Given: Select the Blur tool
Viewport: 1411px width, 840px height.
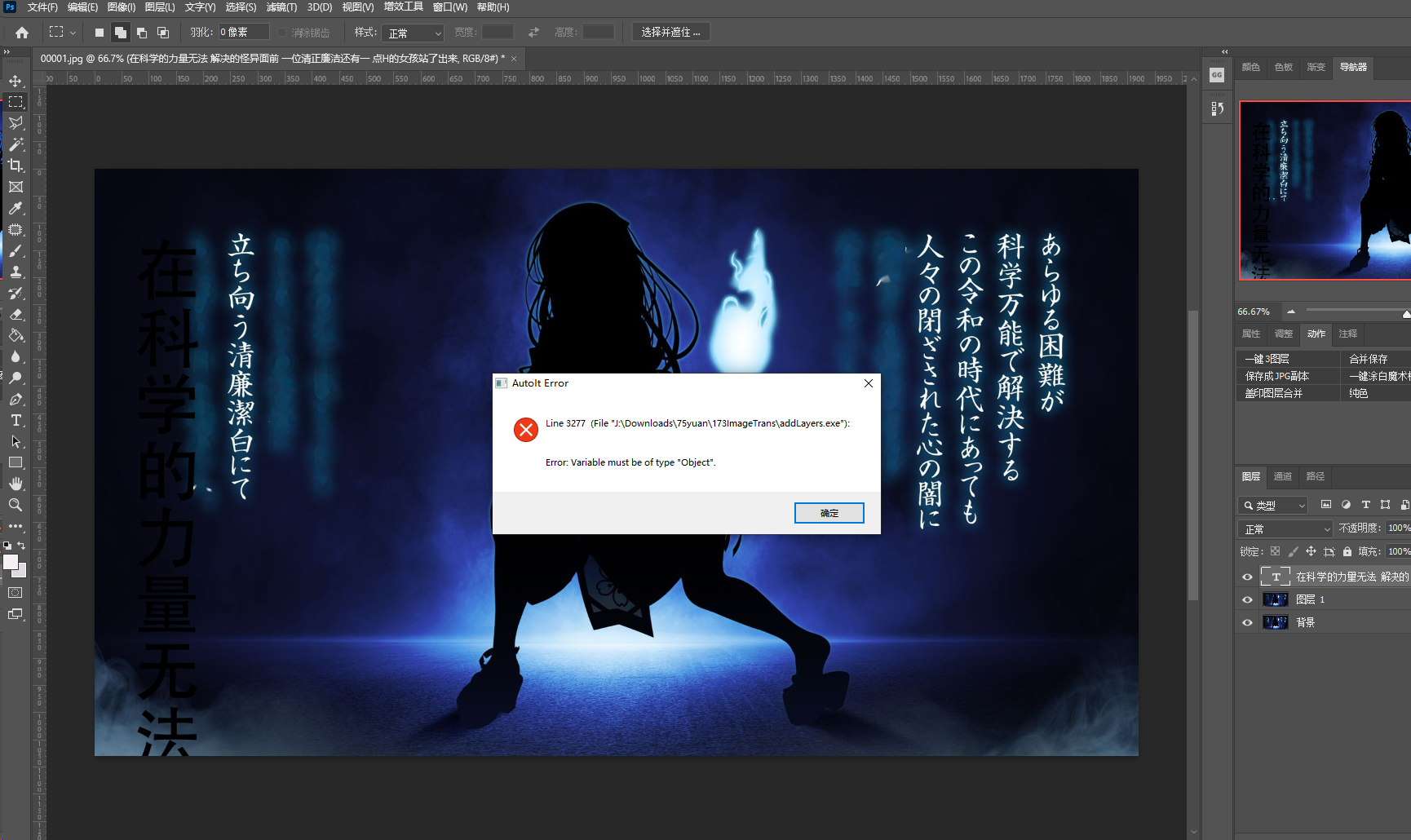Looking at the screenshot, I should point(15,356).
